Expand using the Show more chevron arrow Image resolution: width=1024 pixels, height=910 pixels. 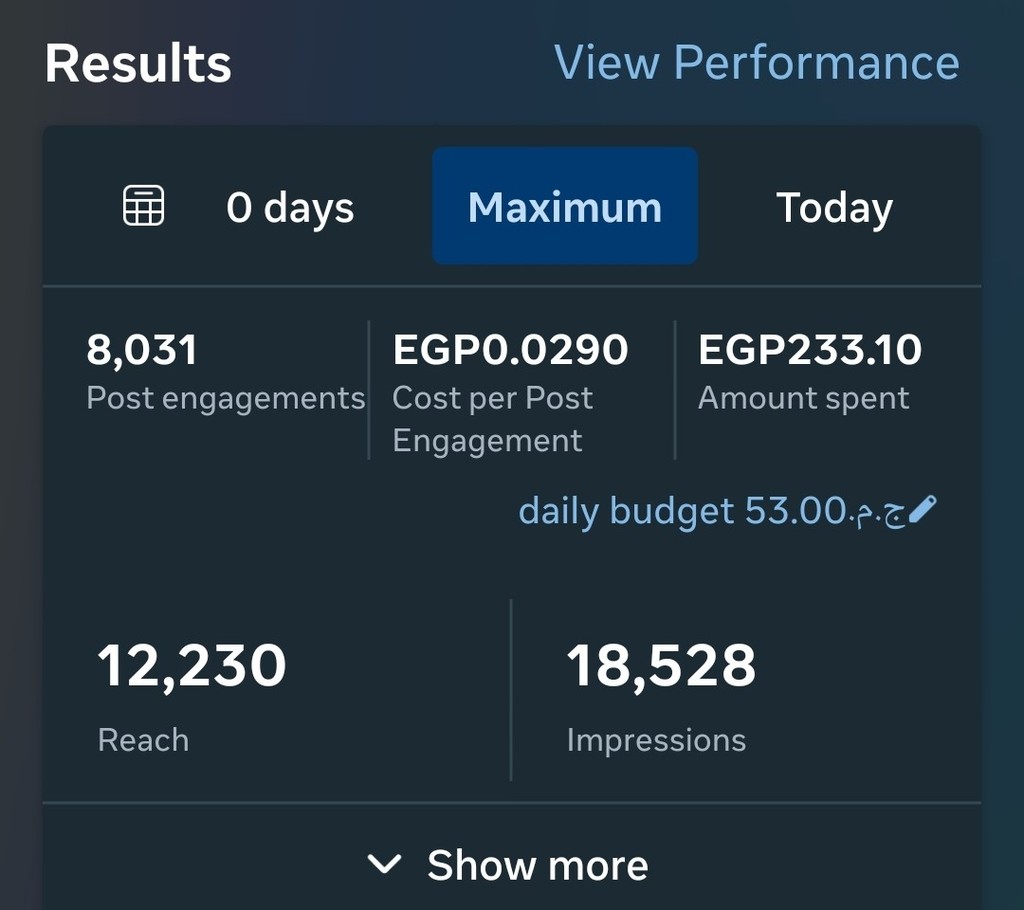coord(385,864)
